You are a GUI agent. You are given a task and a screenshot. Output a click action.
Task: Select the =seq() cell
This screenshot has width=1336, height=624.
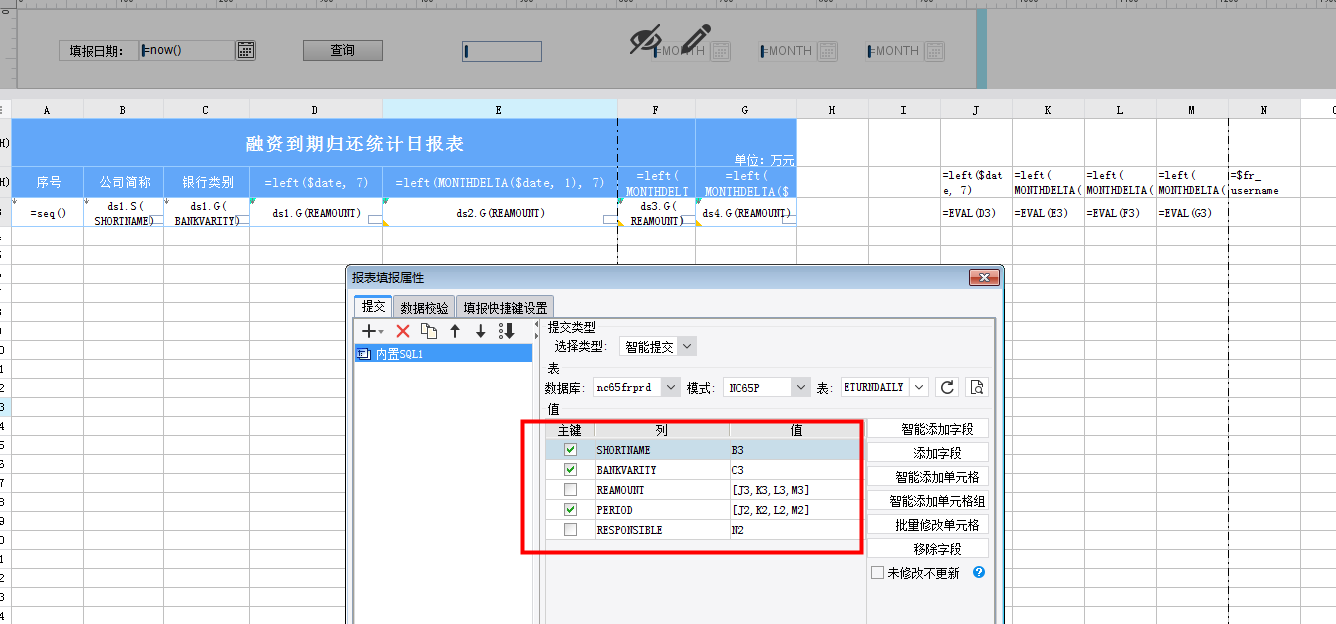coord(48,213)
